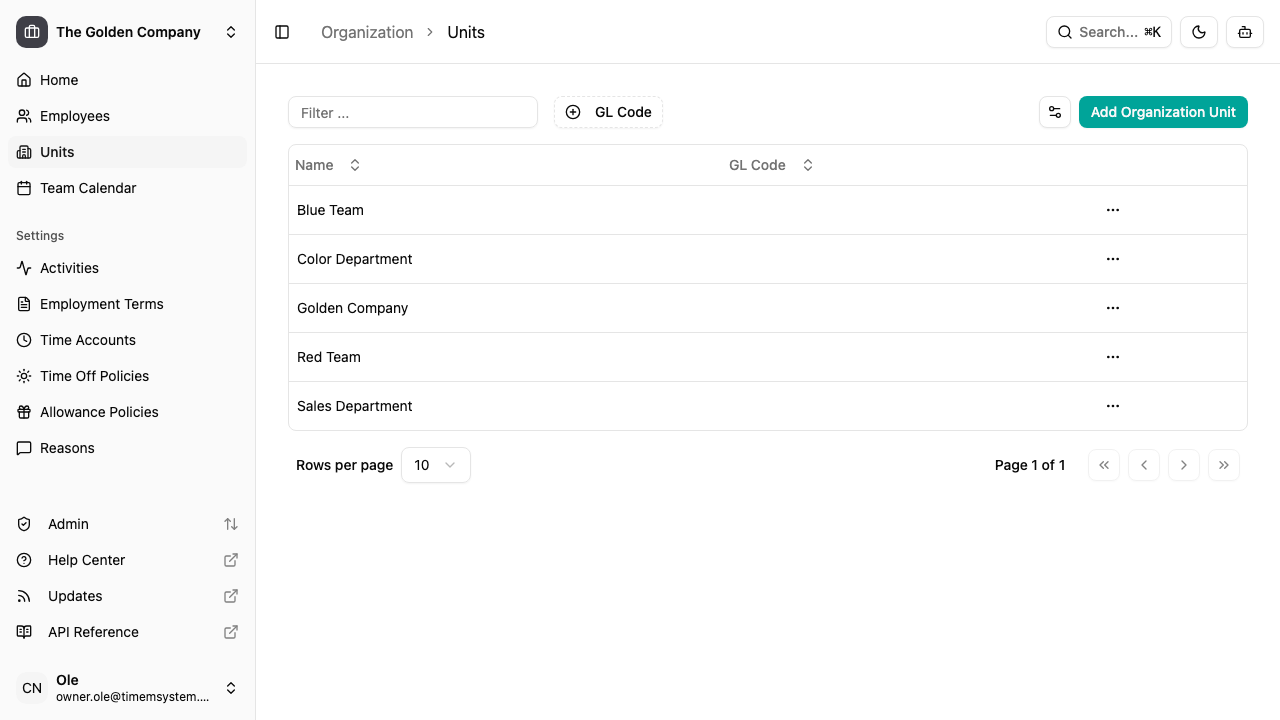
Task: Open row actions for Red Team
Action: (x=1112, y=357)
